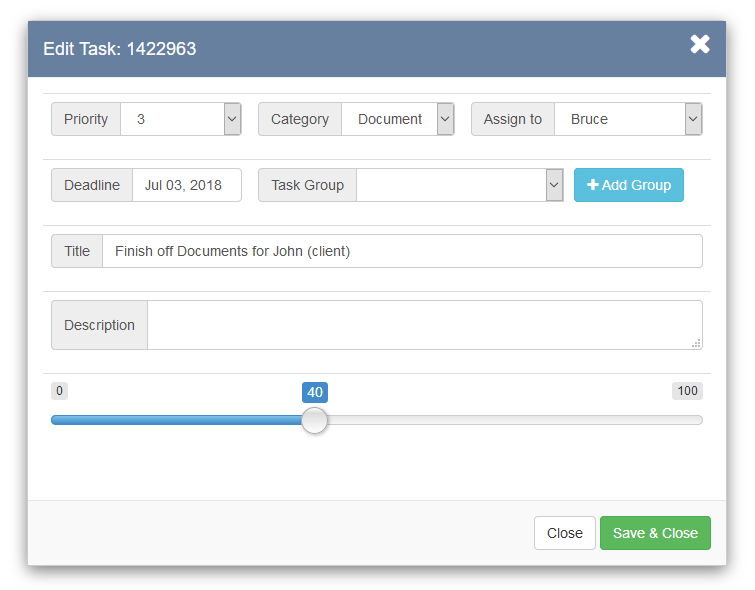Click the Close button
The width and height of the screenshot is (755, 590).
click(x=565, y=533)
